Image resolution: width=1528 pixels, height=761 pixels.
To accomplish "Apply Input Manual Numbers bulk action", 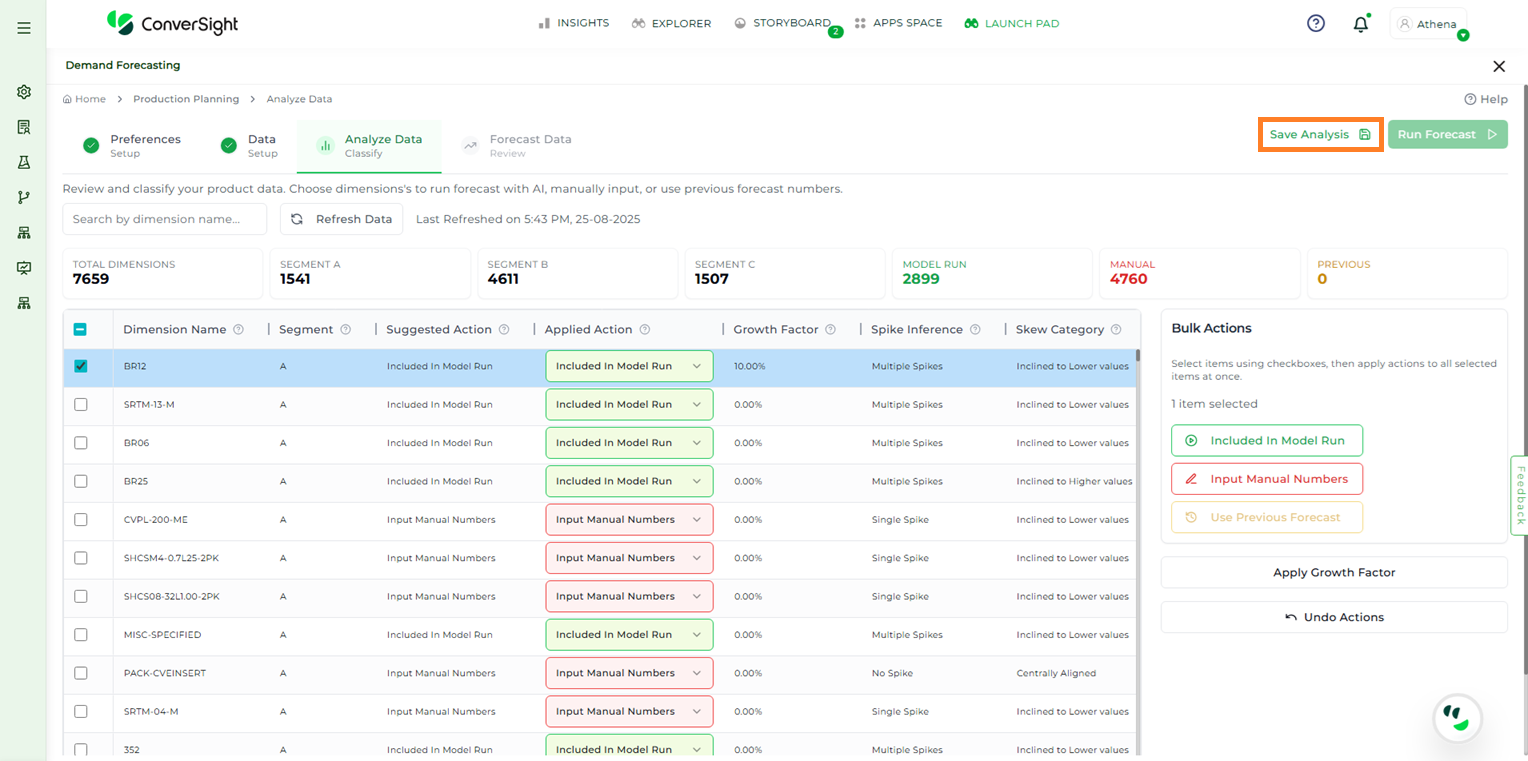I will pos(1266,479).
